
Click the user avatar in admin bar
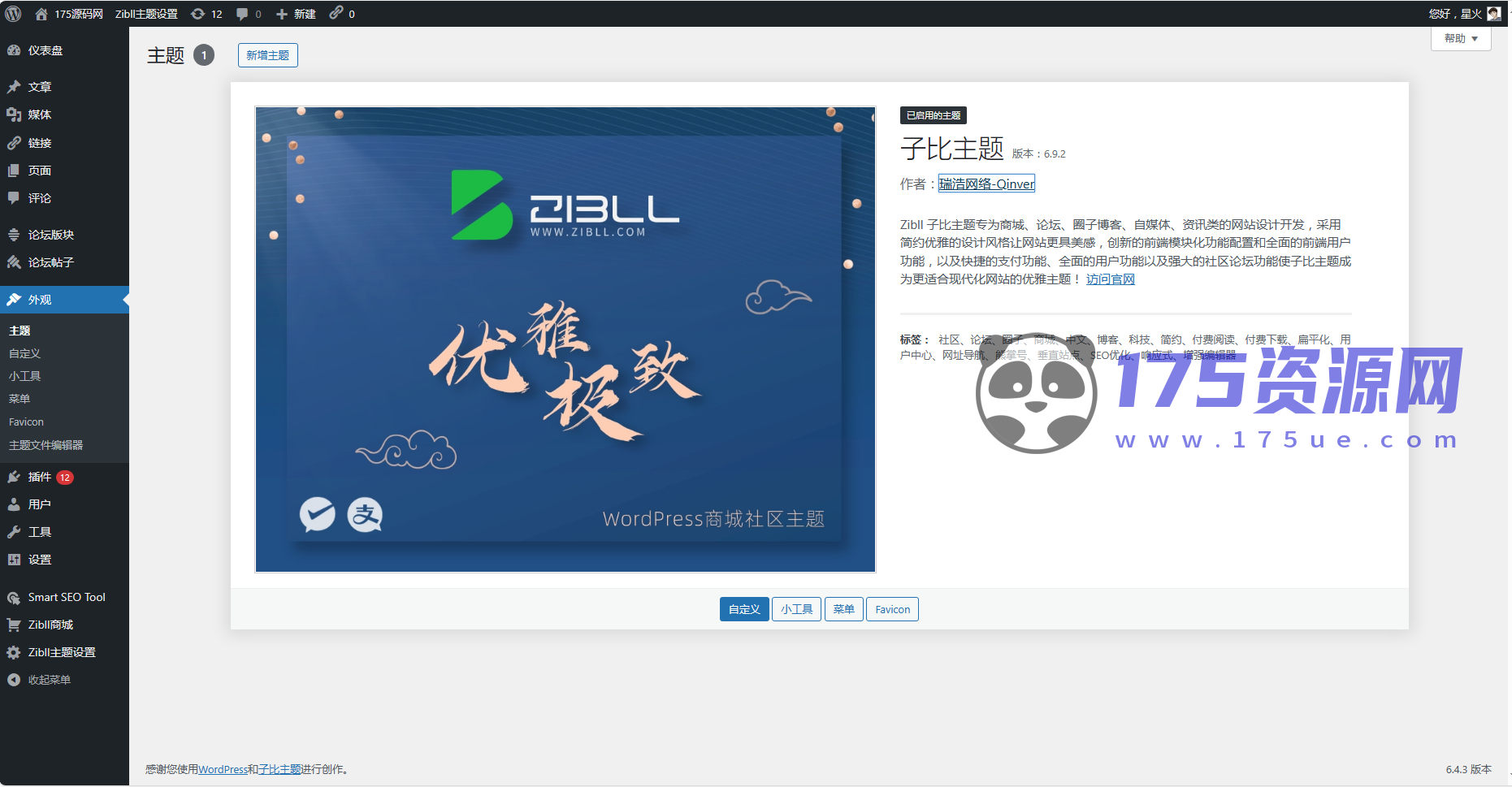point(1493,14)
